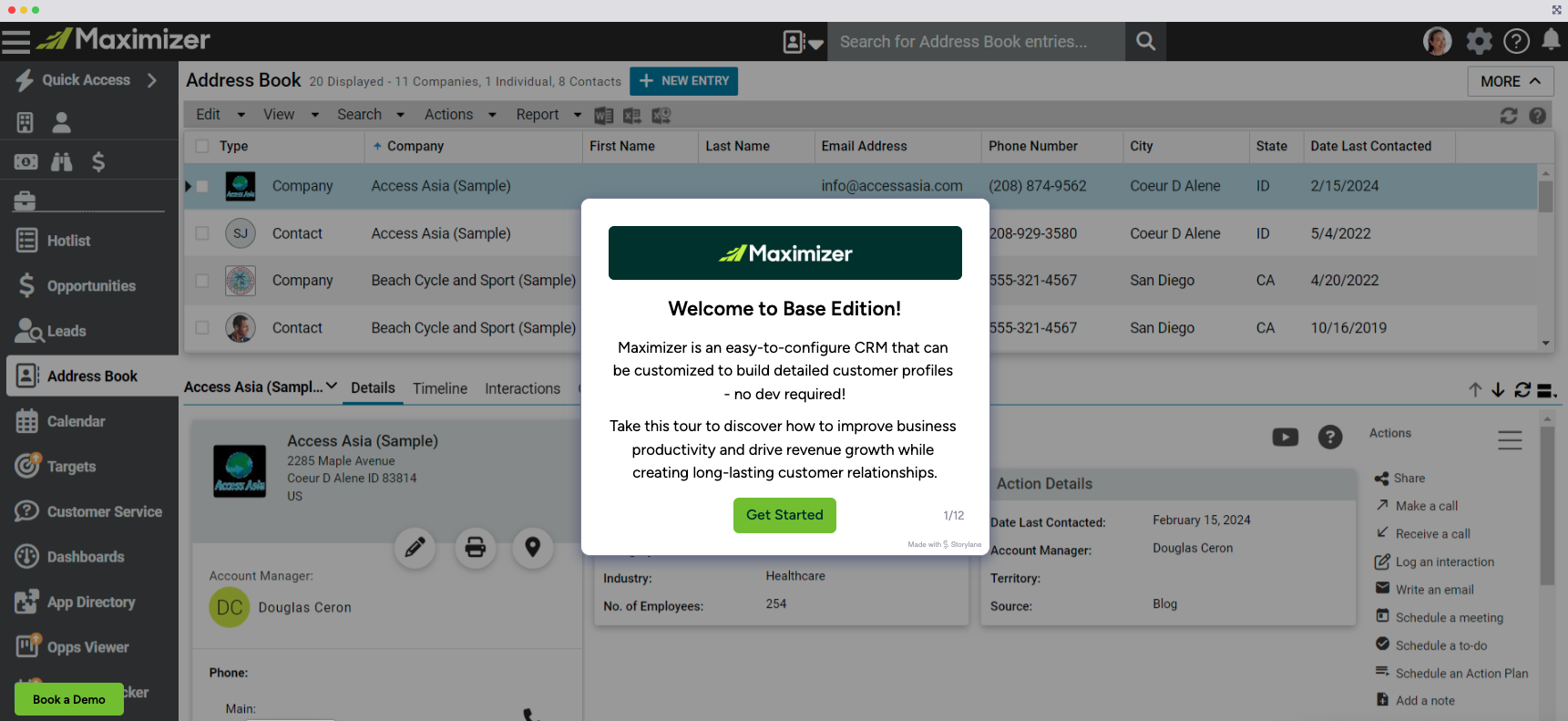
Task: Click the person icon in sidebar
Action: point(62,122)
